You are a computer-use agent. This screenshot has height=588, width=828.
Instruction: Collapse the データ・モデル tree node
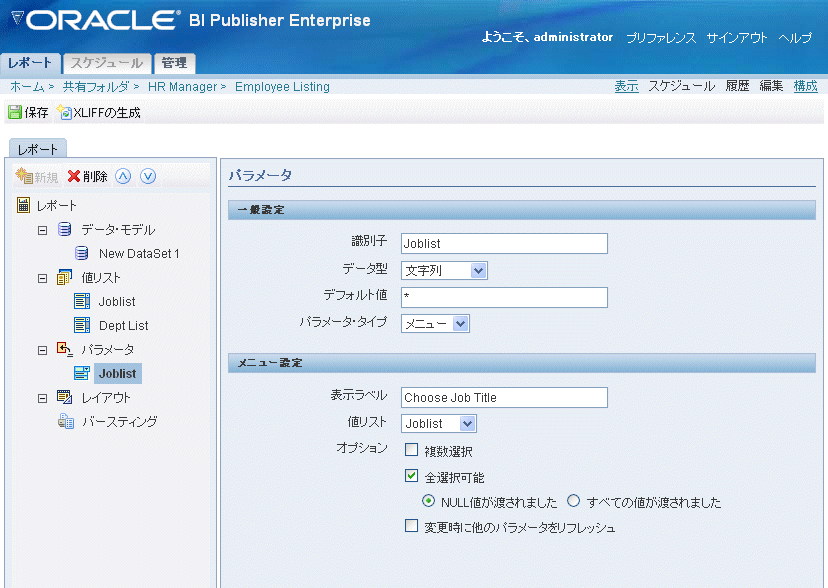42,230
